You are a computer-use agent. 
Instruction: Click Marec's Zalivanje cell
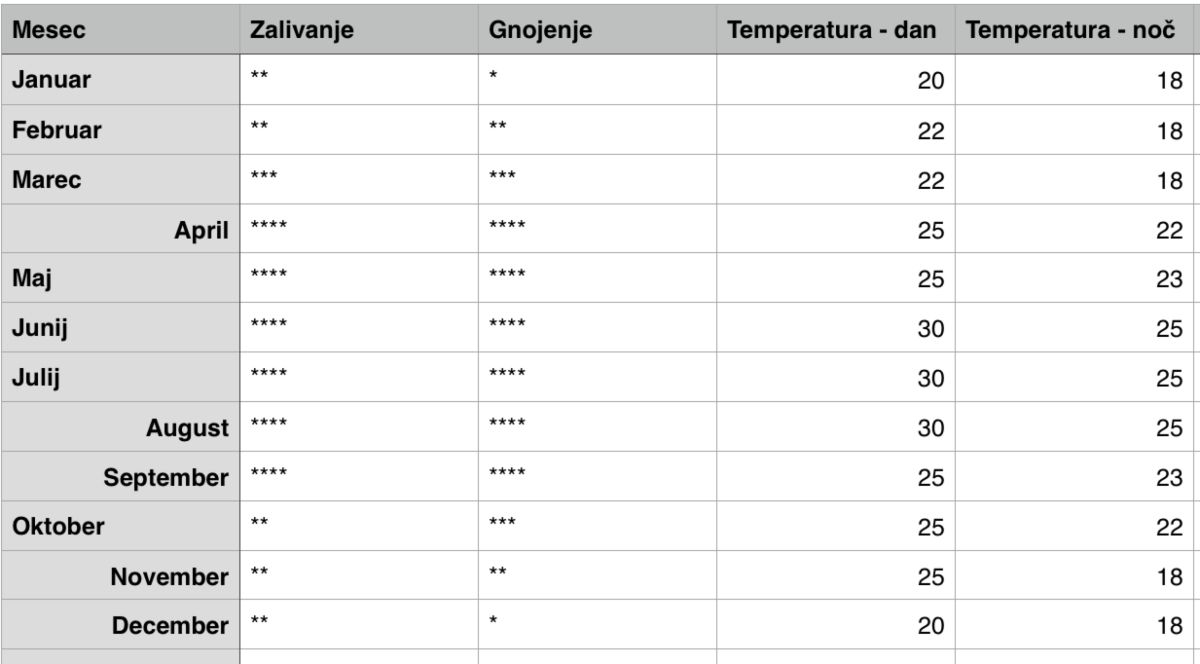[x=359, y=180]
